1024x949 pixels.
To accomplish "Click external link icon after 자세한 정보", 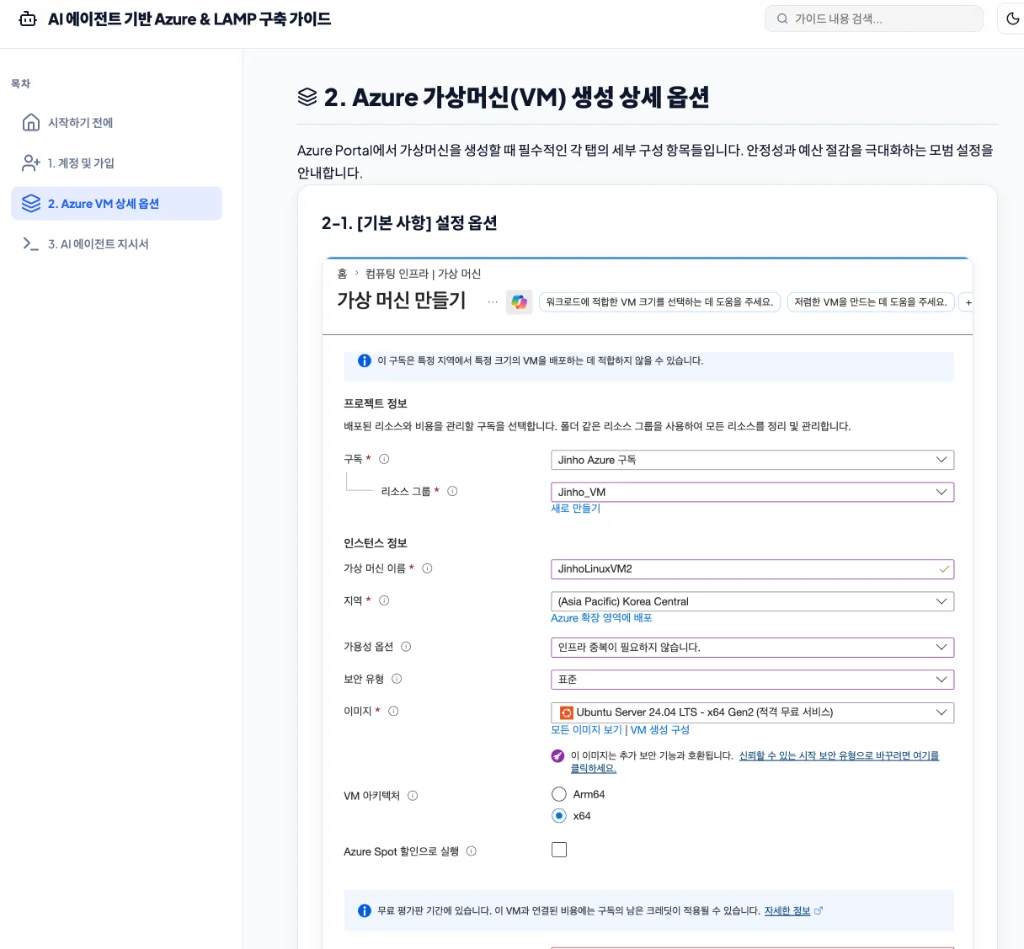I will (x=818, y=910).
